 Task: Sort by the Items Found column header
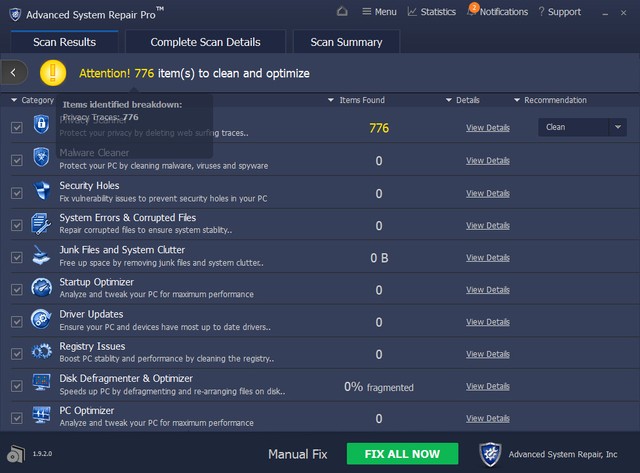[356, 100]
